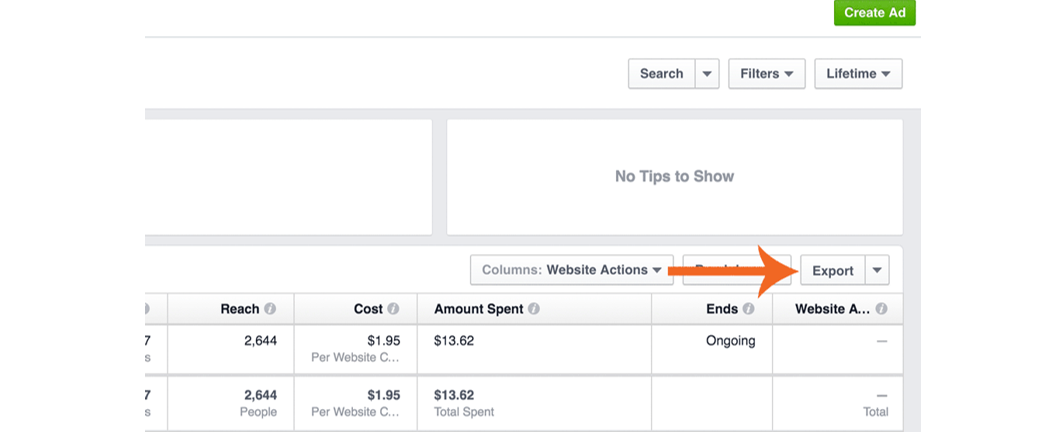Expand the Filters dropdown
This screenshot has width=1038, height=436.
point(766,74)
